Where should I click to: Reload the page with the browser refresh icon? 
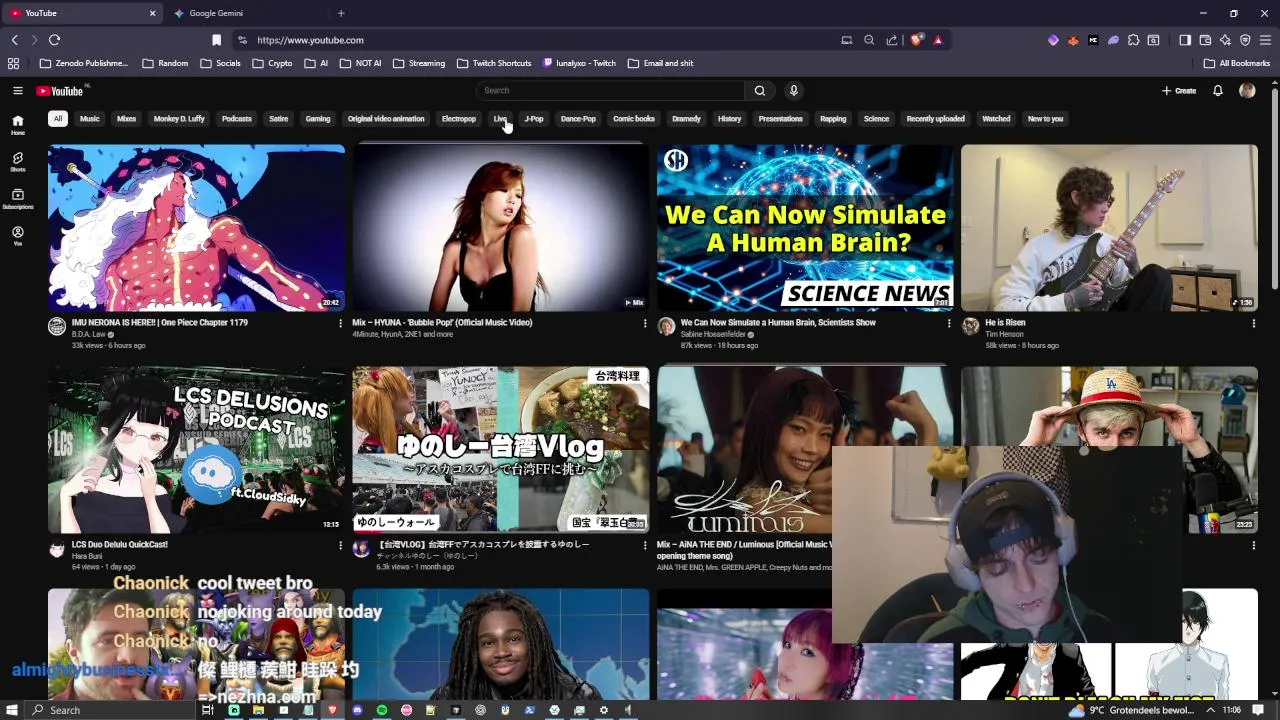coord(54,40)
